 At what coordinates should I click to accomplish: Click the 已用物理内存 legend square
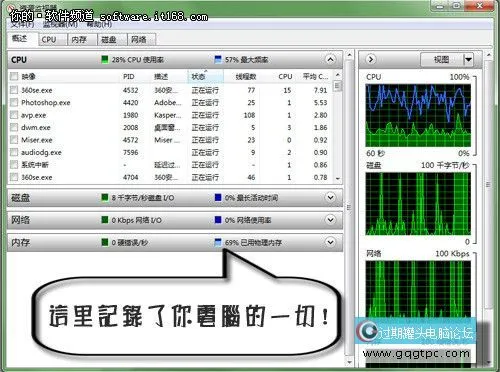pyautogui.click(x=218, y=242)
